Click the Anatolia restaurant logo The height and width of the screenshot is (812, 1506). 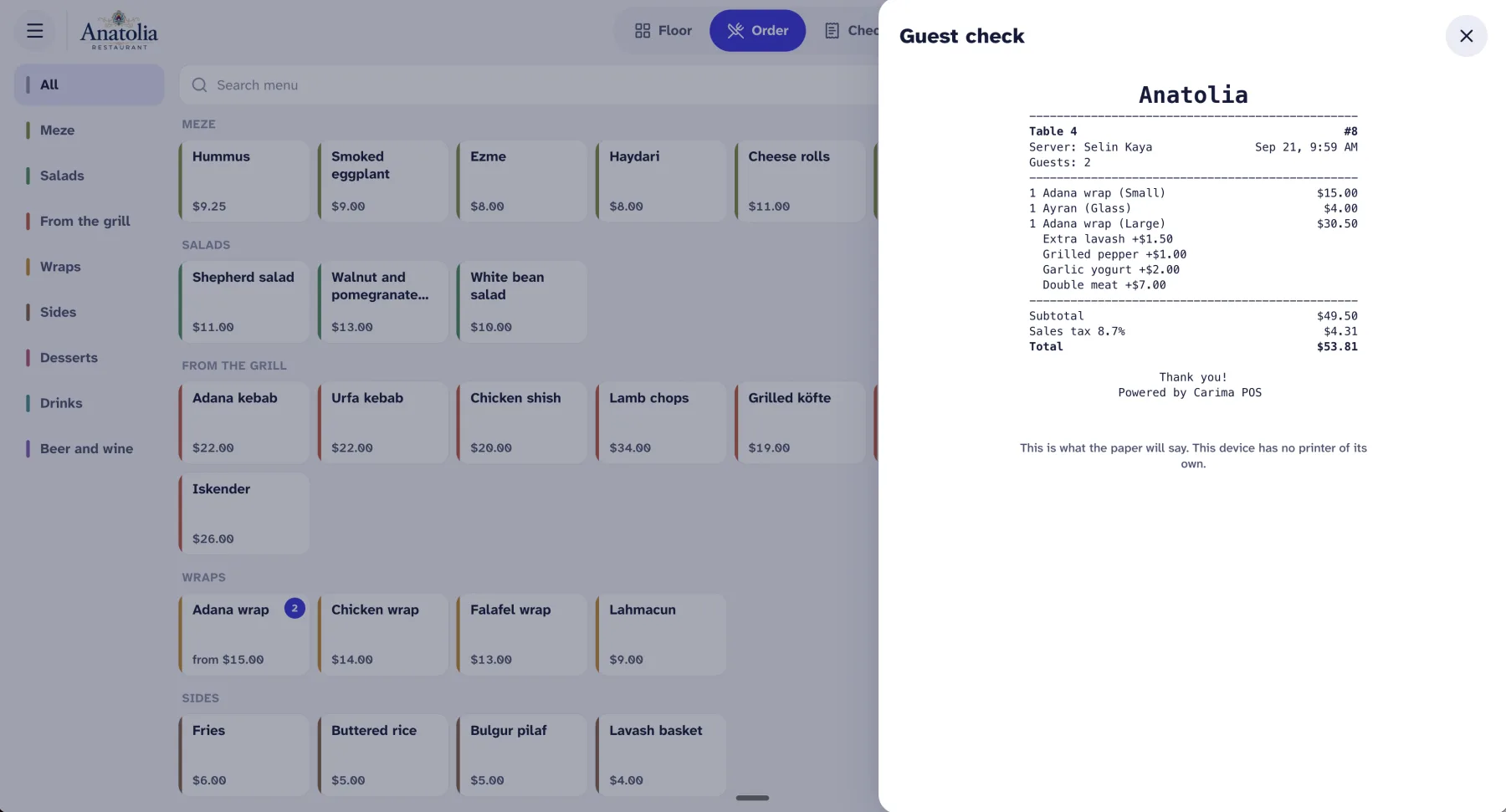(119, 31)
